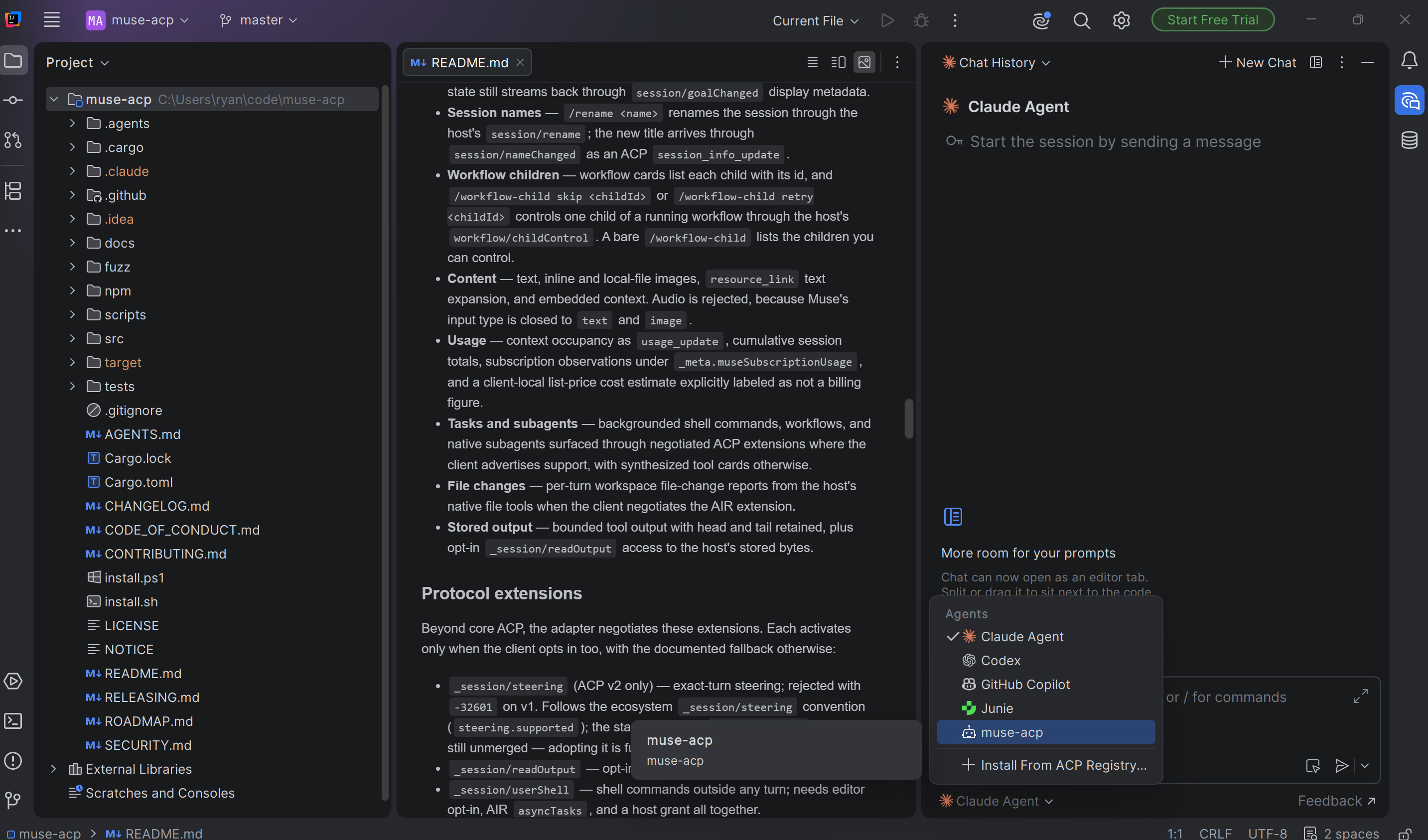Choose Install From ACP Registry

click(x=1046, y=765)
